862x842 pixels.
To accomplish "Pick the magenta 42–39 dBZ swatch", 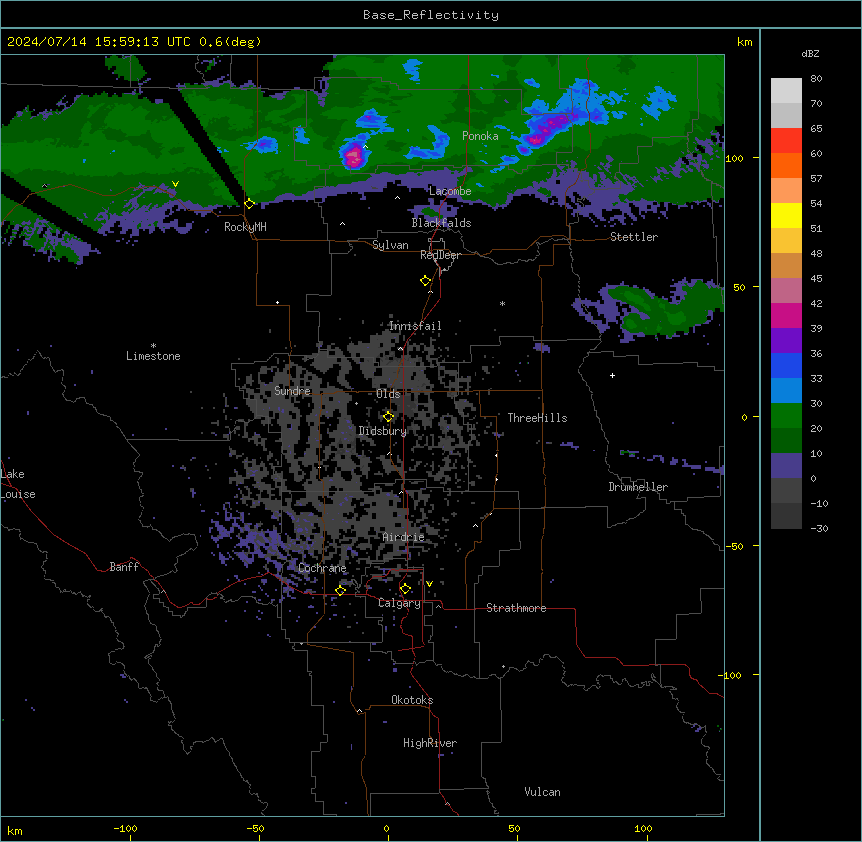I will point(786,315).
